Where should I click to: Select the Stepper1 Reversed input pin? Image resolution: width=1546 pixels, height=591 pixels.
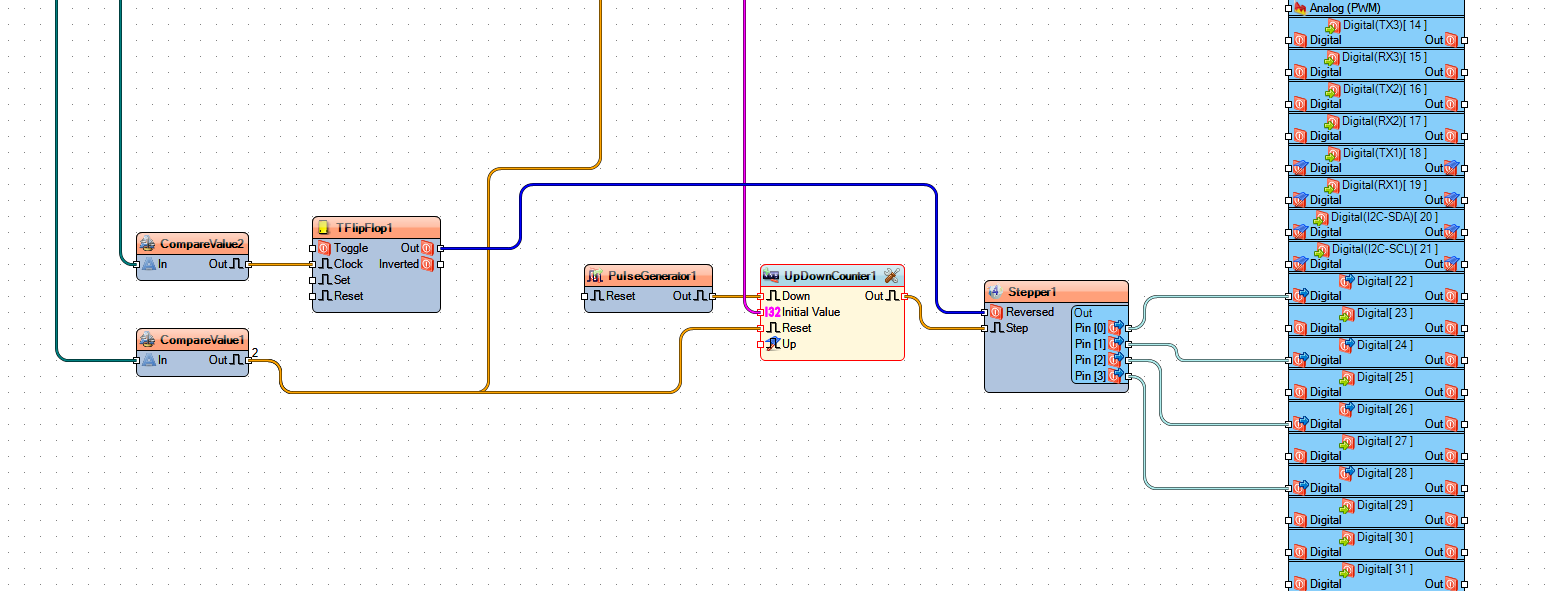pos(985,312)
